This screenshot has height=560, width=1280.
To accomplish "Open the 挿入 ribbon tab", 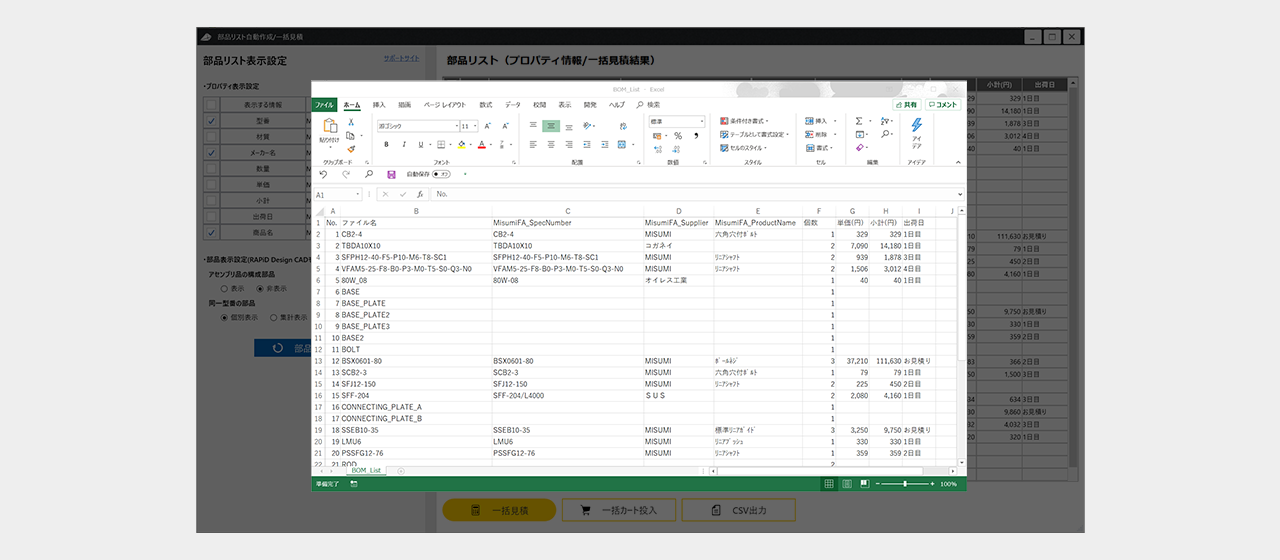I will coord(379,105).
